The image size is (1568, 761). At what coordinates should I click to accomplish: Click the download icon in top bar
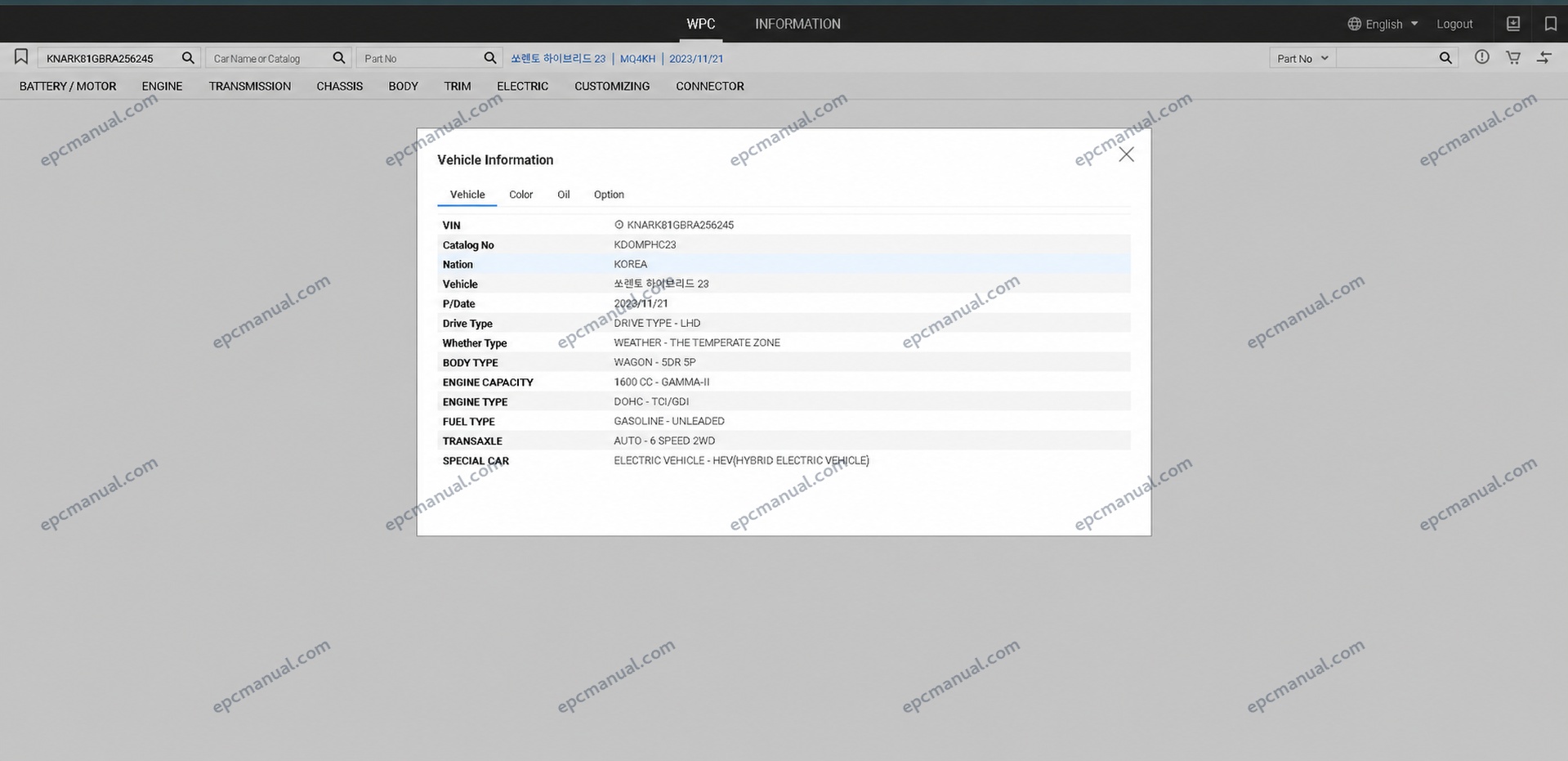pyautogui.click(x=1513, y=24)
